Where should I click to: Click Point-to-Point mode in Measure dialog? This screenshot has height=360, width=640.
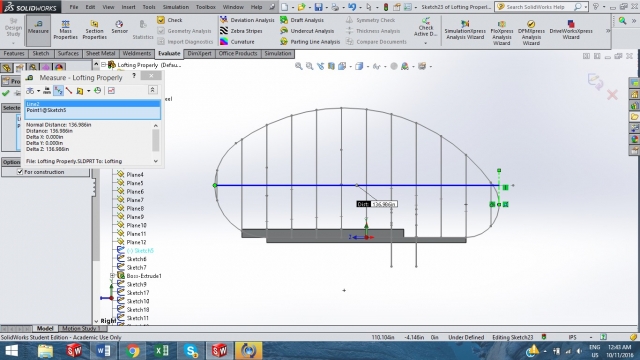point(69,91)
